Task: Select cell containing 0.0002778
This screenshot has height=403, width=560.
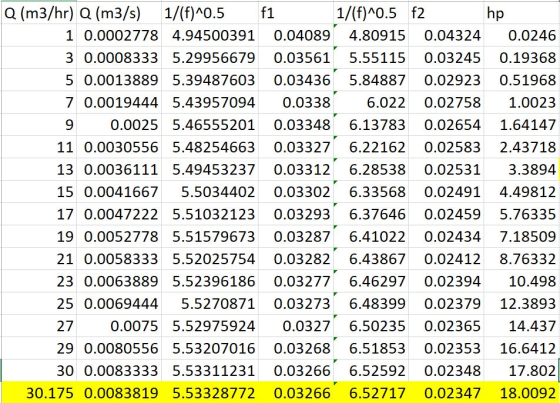Action: tap(119, 35)
